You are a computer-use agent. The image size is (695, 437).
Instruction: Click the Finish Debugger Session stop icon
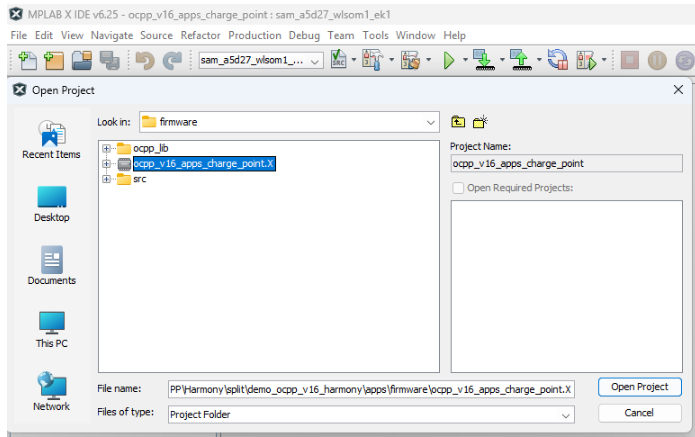629,60
